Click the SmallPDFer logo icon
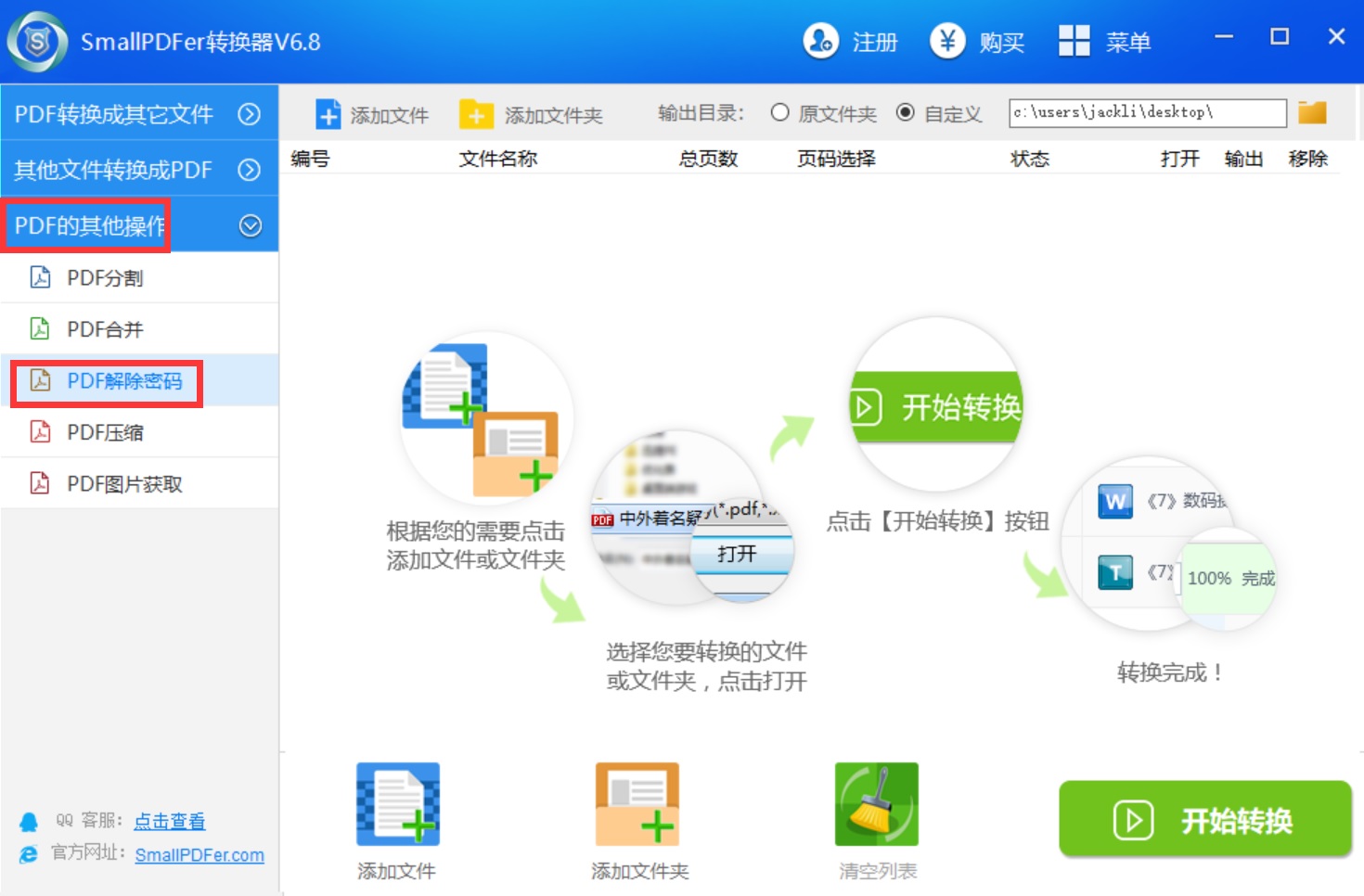The image size is (1364, 896). point(37,42)
